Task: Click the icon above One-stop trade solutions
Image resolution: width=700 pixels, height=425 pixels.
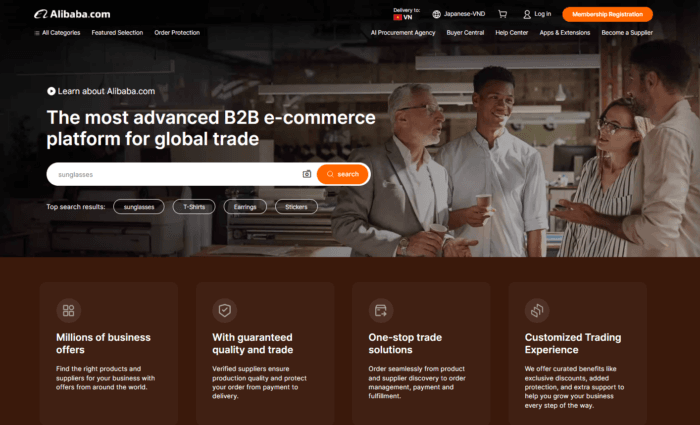Action: 381,310
